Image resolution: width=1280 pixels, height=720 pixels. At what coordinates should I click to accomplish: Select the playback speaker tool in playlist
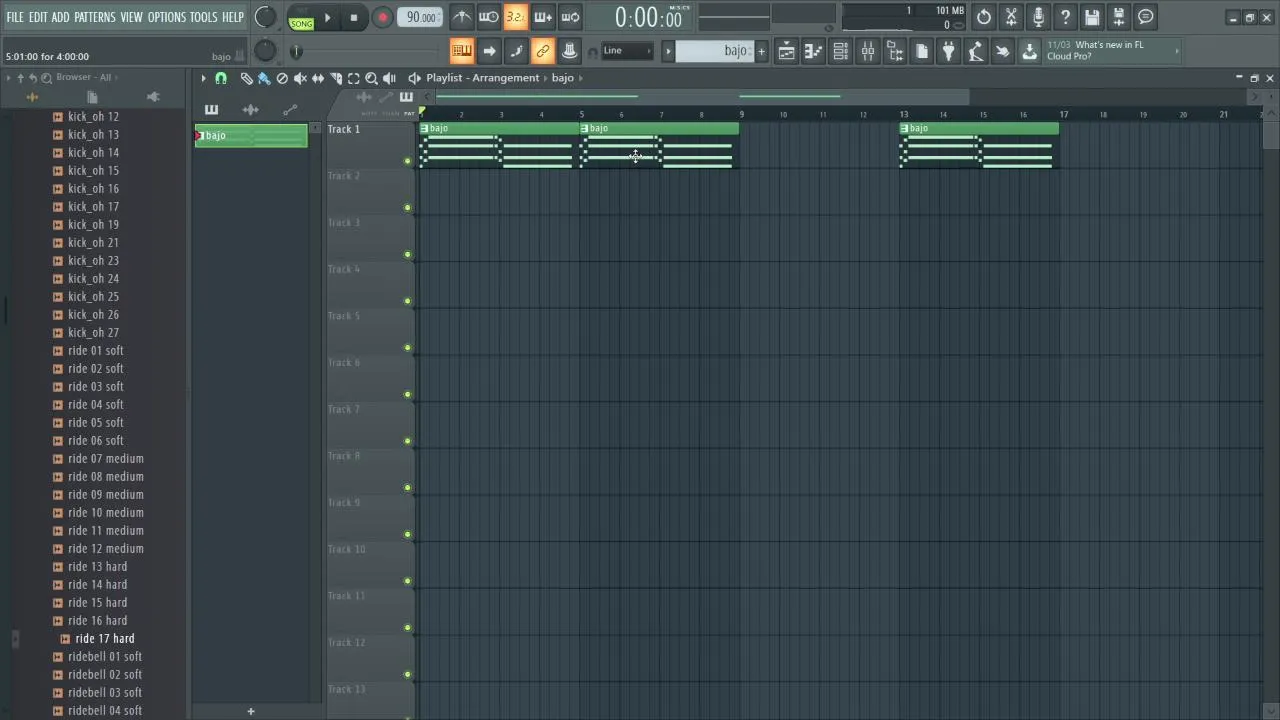pos(389,78)
